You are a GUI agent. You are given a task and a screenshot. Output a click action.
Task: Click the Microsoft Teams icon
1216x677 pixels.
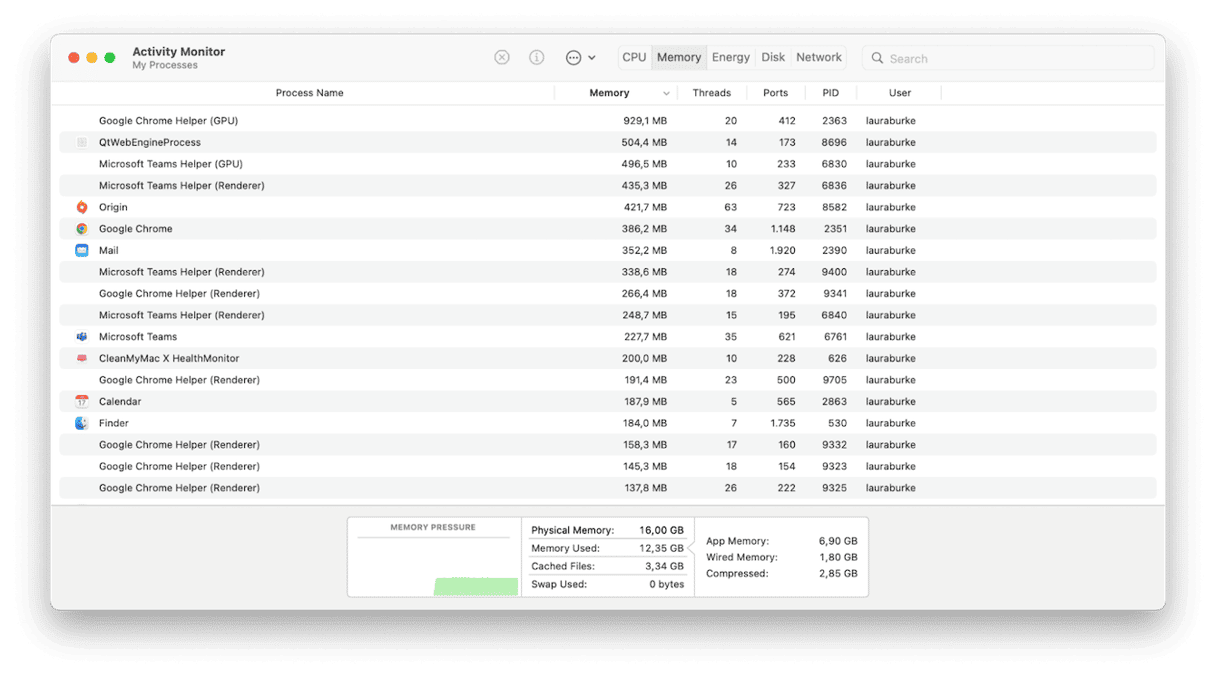point(82,336)
